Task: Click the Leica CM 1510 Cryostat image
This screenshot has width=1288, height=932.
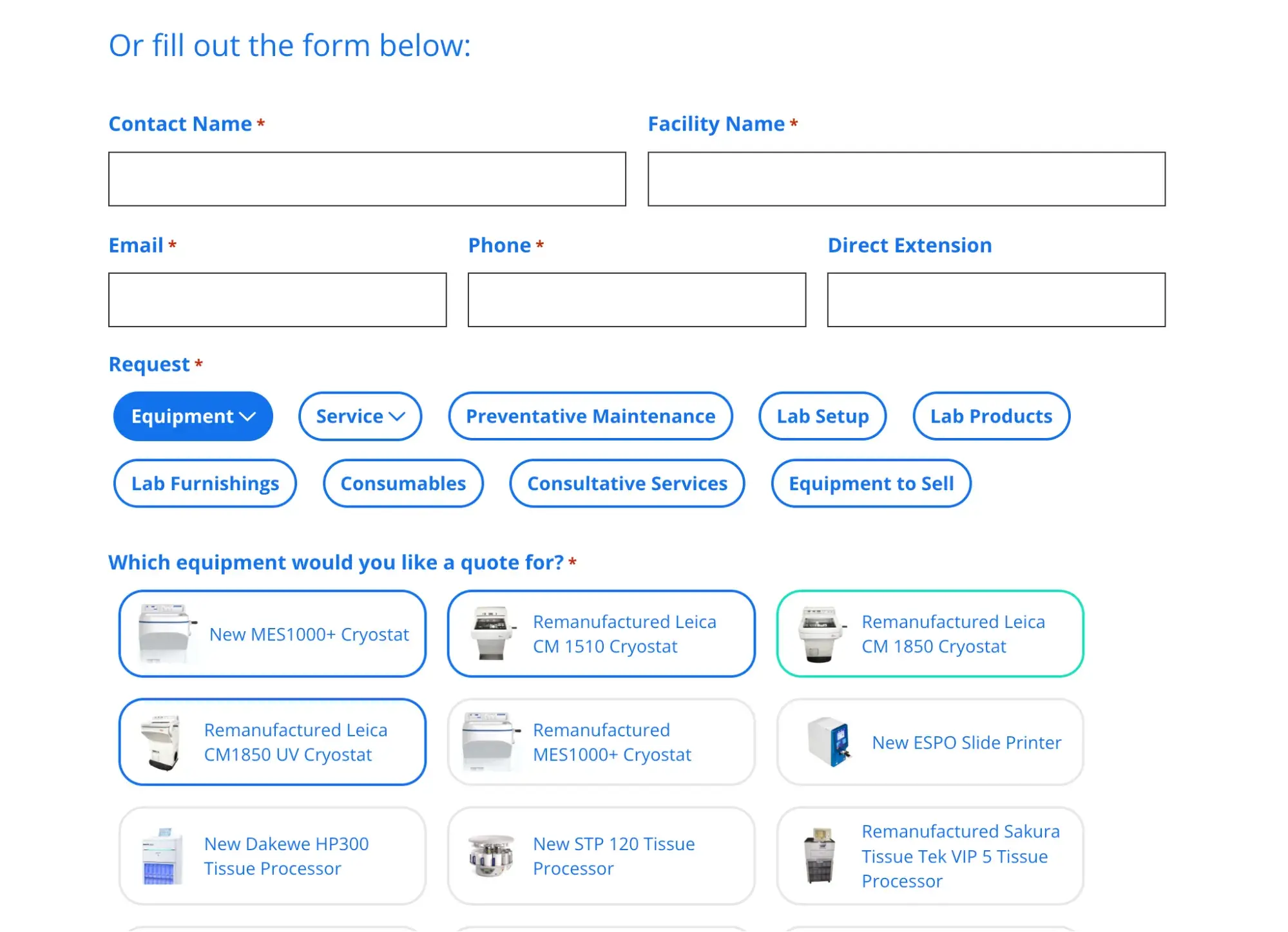Action: (494, 634)
